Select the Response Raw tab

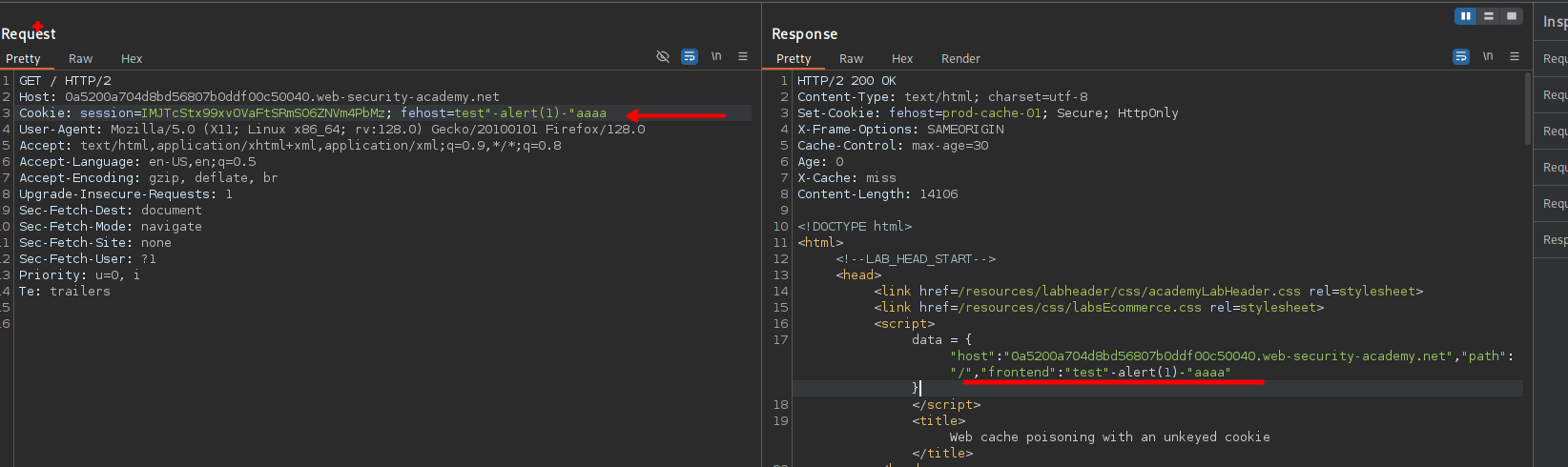852,59
